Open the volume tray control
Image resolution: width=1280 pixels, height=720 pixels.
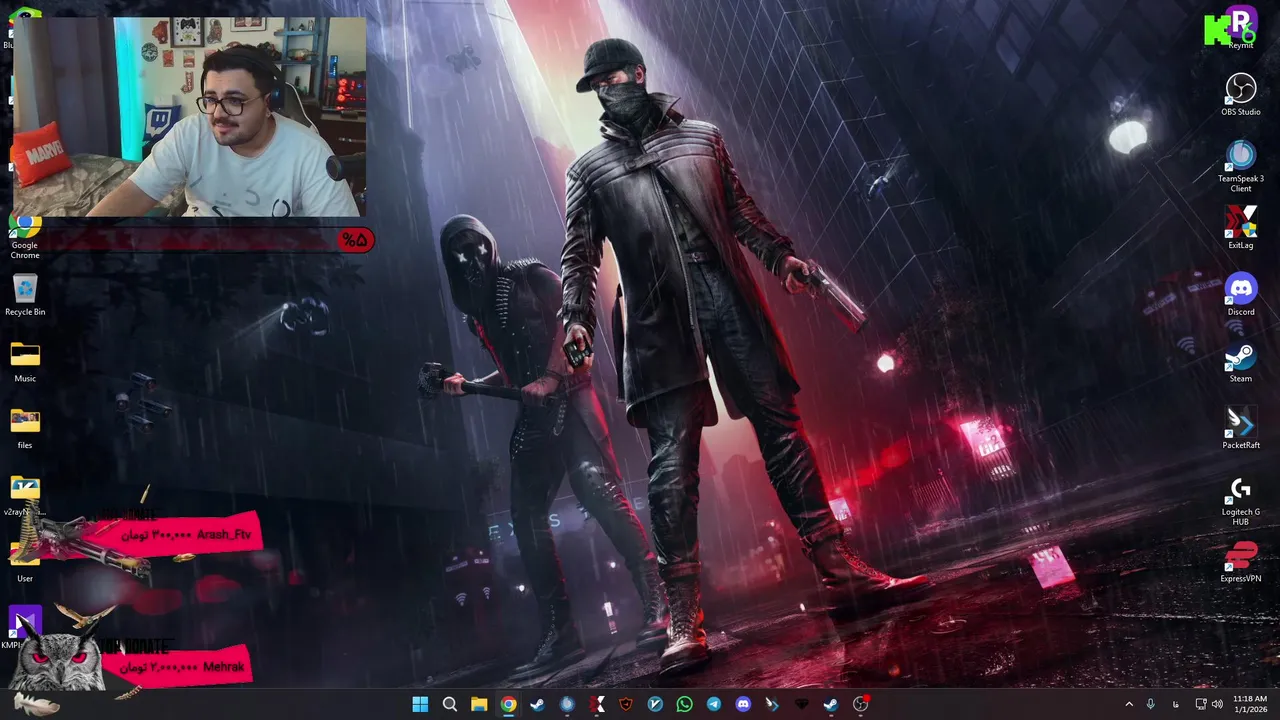coord(1217,704)
